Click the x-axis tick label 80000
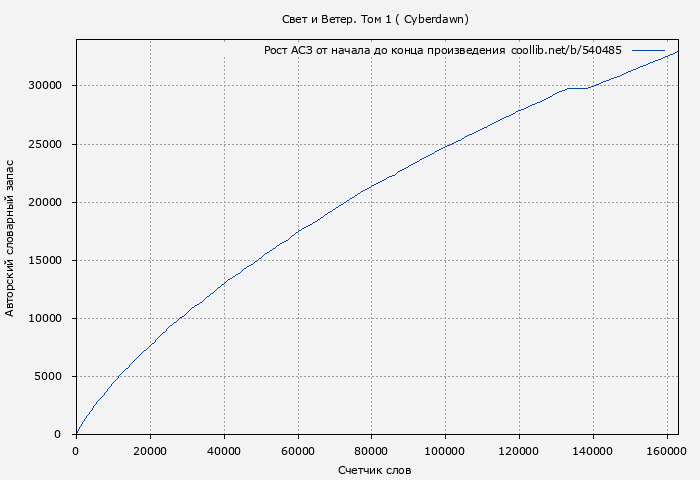 pos(371,450)
